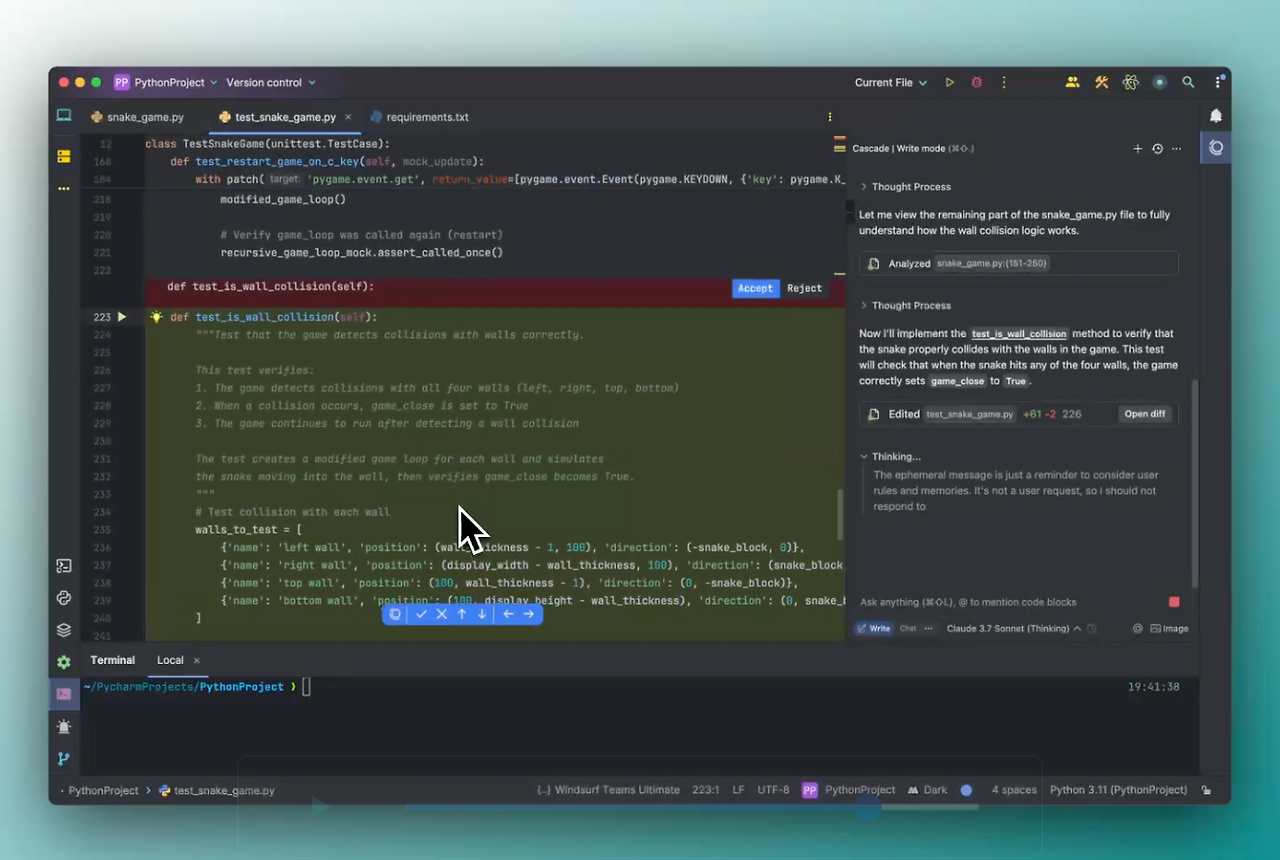Go to next change with down arrow
Viewport: 1280px width, 860px height.
pos(482,614)
